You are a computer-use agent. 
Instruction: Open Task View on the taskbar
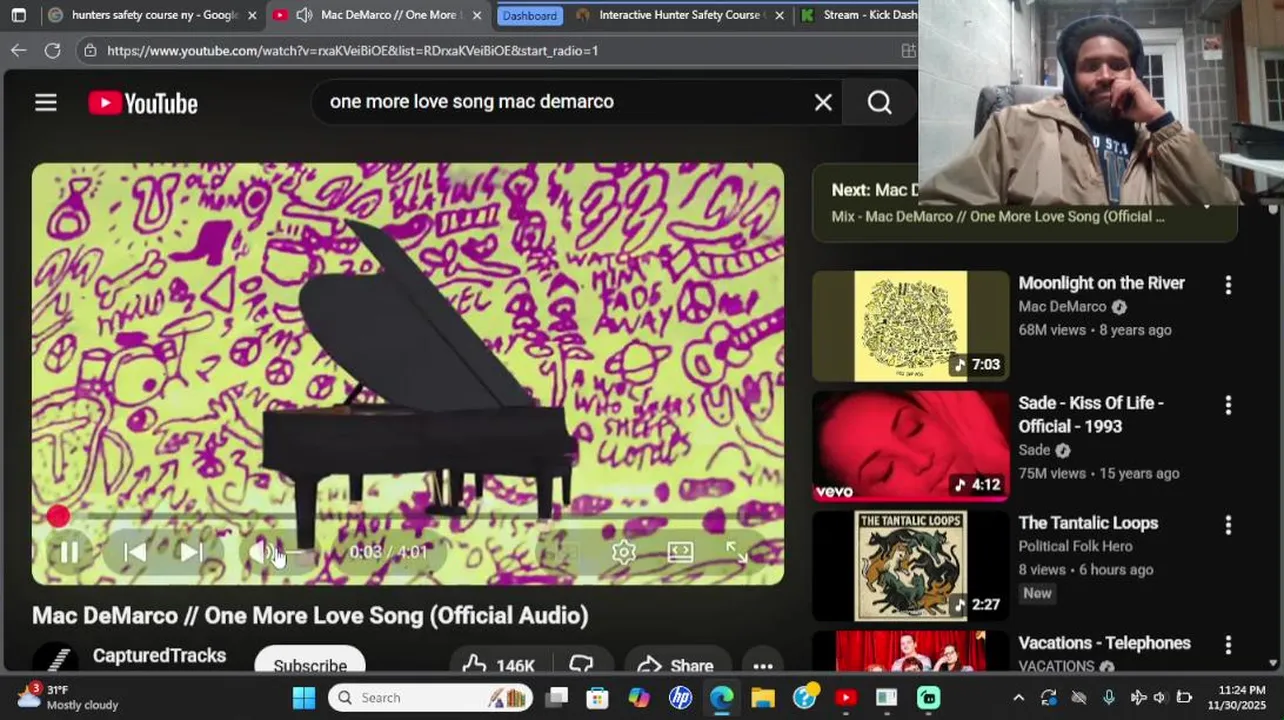557,697
